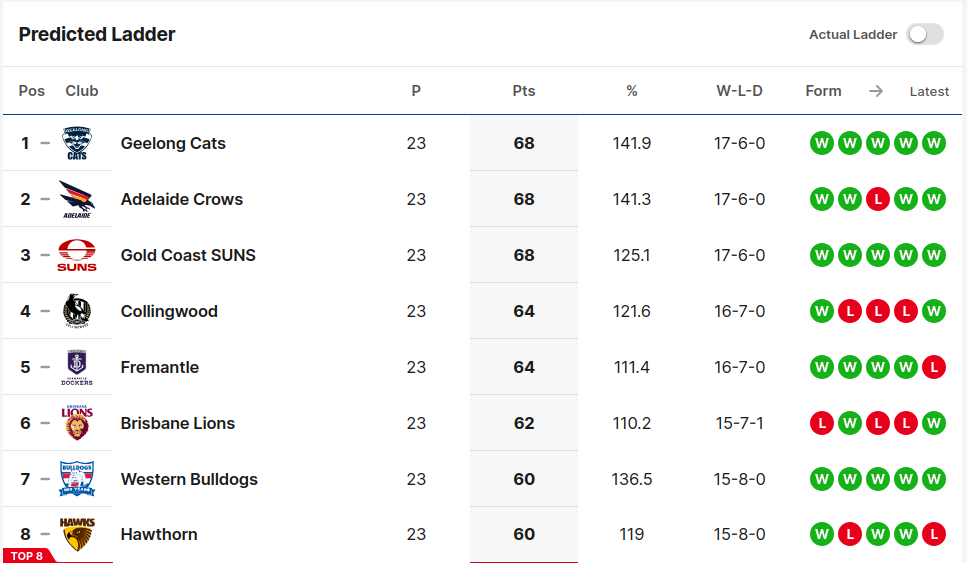
Task: Open the Geelong Cats team link
Action: tap(173, 143)
